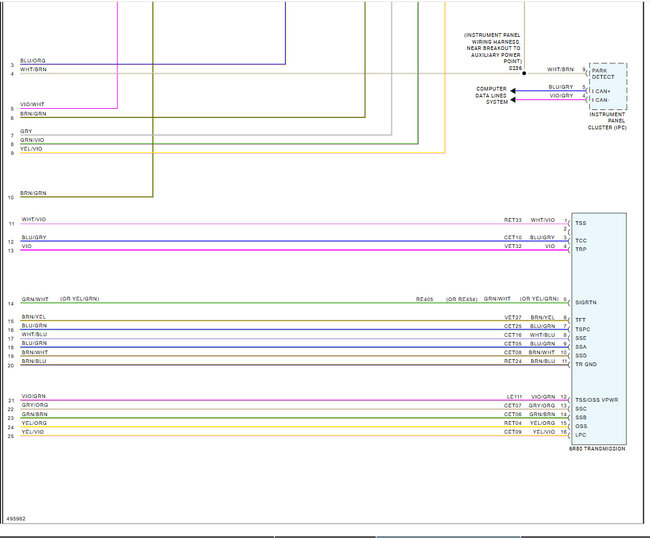Select the (OR RE454) alternate circuit code
Image resolution: width=650 pixels, height=538 pixels.
coord(462,299)
